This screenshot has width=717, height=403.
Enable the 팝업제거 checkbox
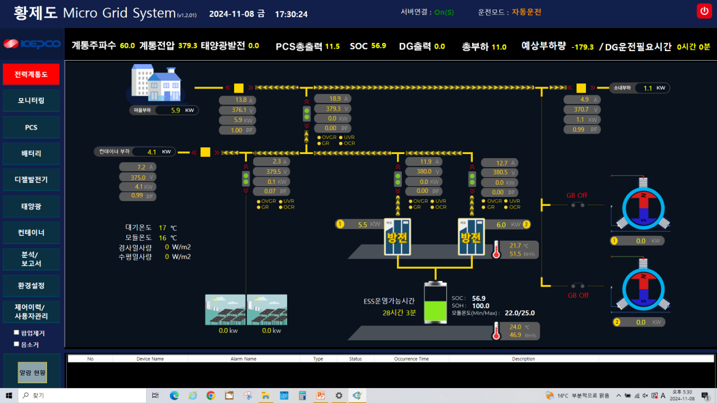(x=16, y=333)
